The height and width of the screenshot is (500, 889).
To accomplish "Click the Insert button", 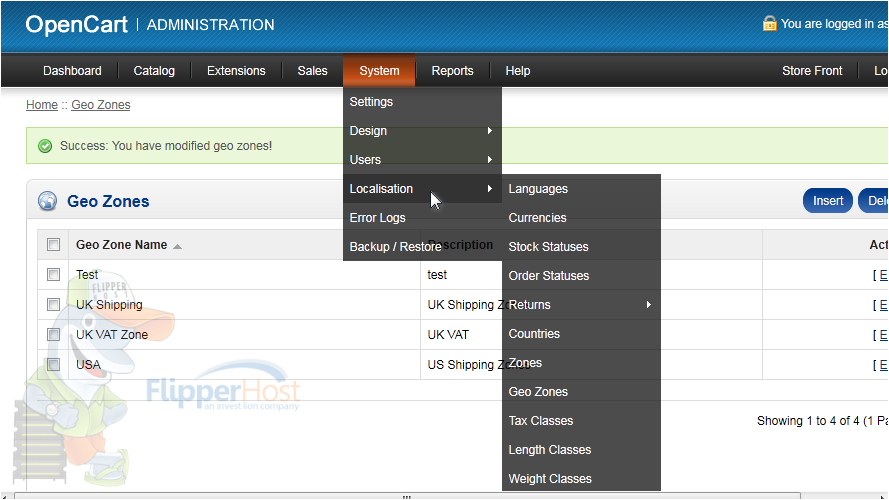I will (828, 201).
